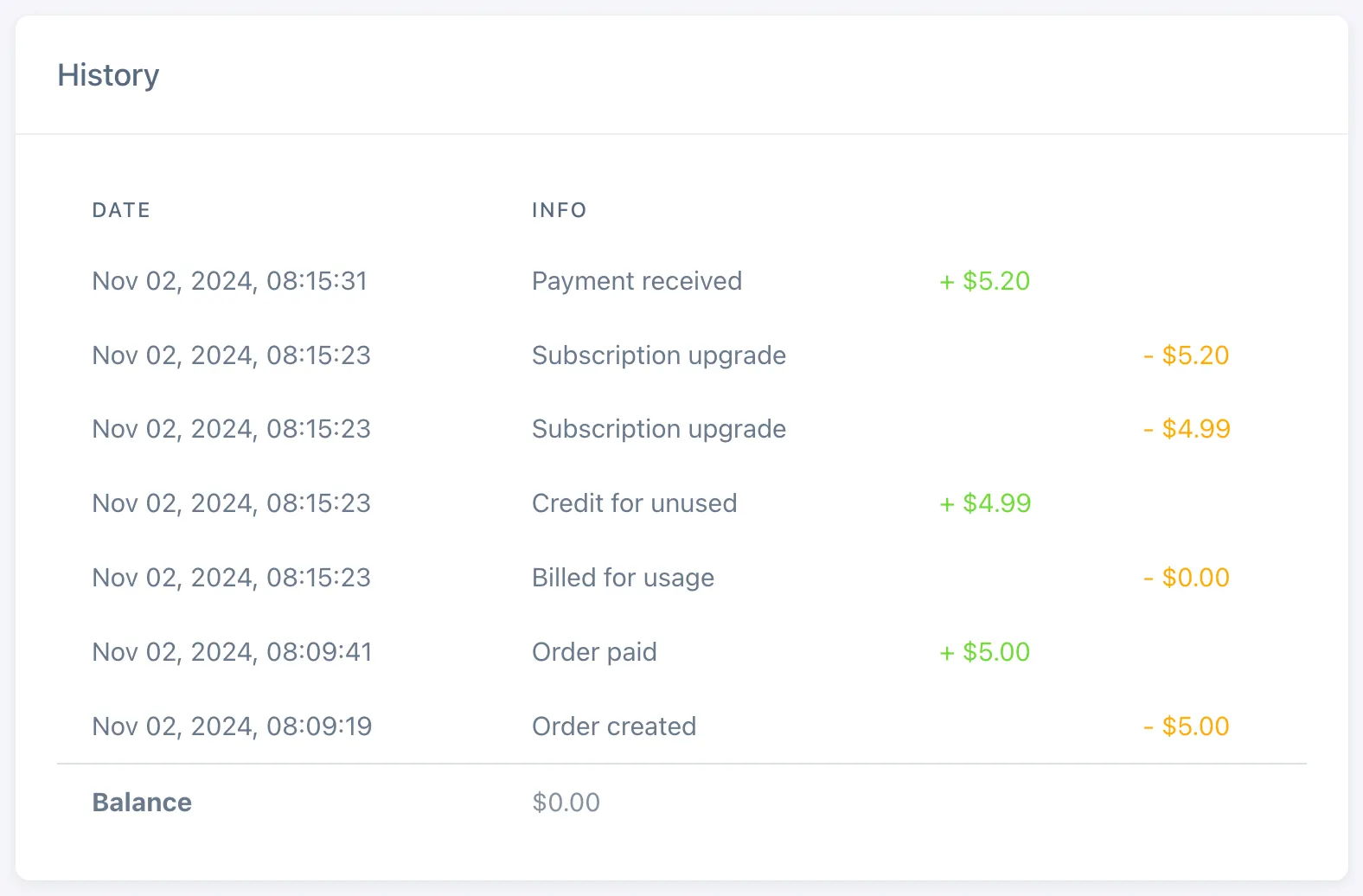Screen dimensions: 1363x896
Task: Select the Order paid entry
Action: (594, 652)
